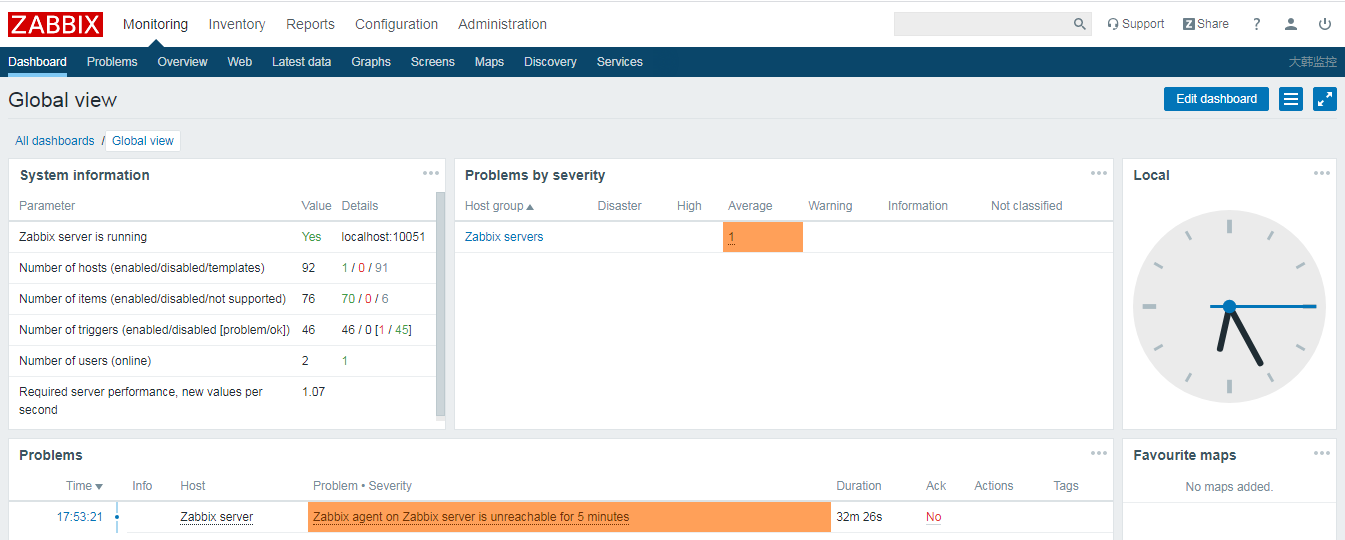
Task: Toggle fullscreen dashboard mode icon
Action: pyautogui.click(x=1325, y=99)
